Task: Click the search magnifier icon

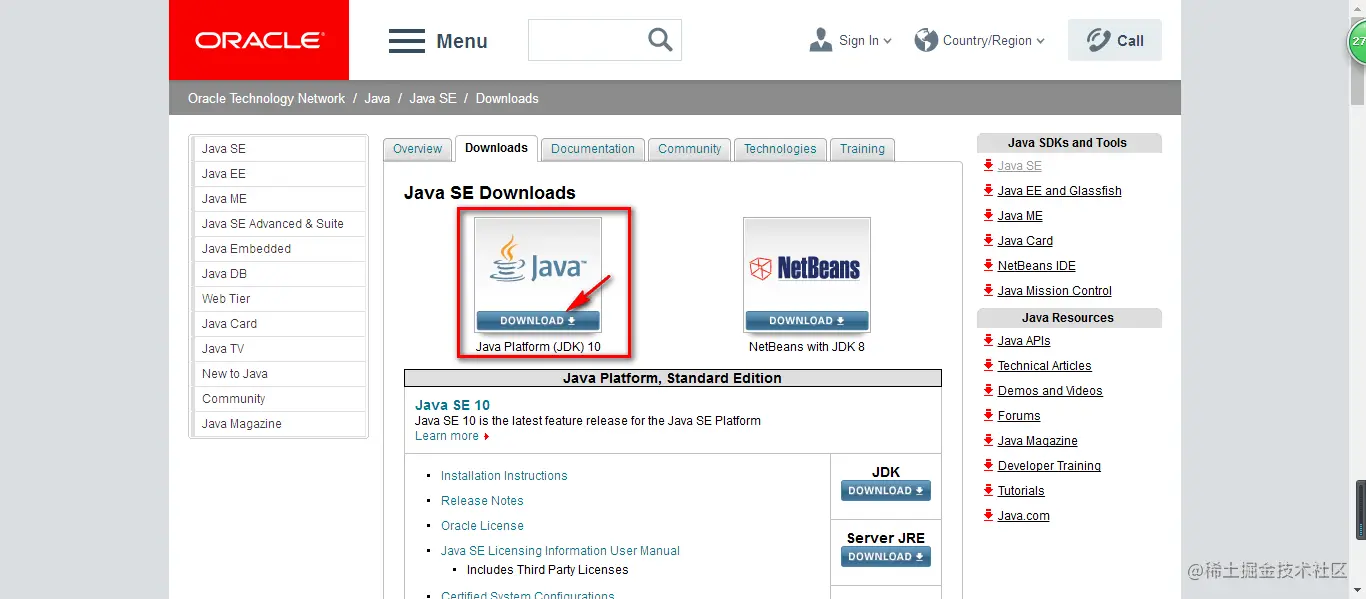Action: (660, 40)
